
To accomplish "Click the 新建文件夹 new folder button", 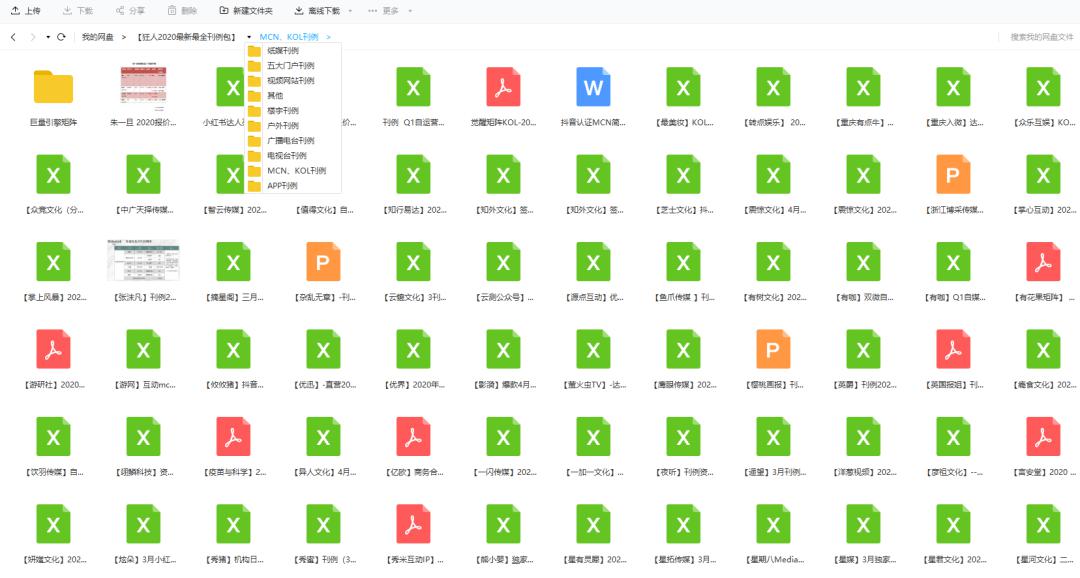I will click(x=246, y=10).
